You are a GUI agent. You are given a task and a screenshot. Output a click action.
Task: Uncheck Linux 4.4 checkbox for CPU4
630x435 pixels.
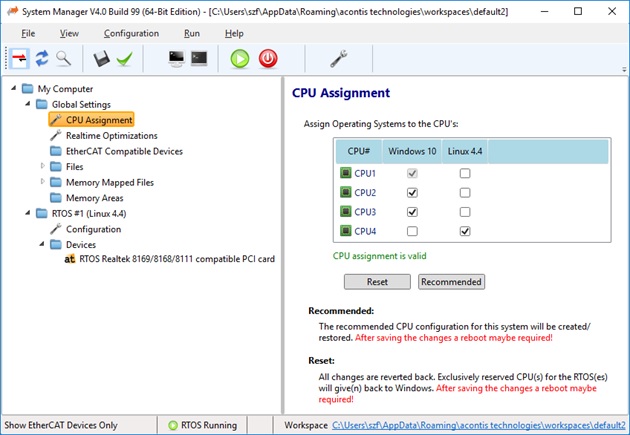point(465,231)
